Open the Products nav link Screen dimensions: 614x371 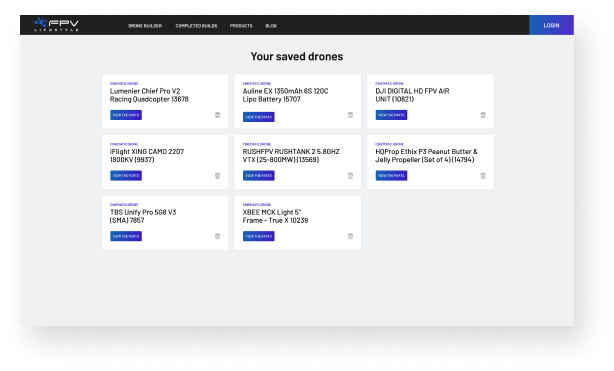[241, 26]
